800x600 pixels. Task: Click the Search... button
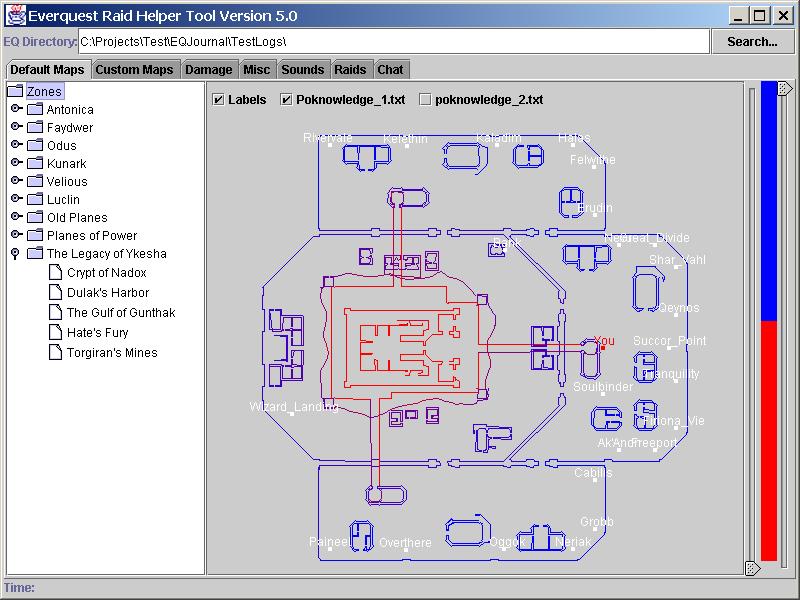753,42
